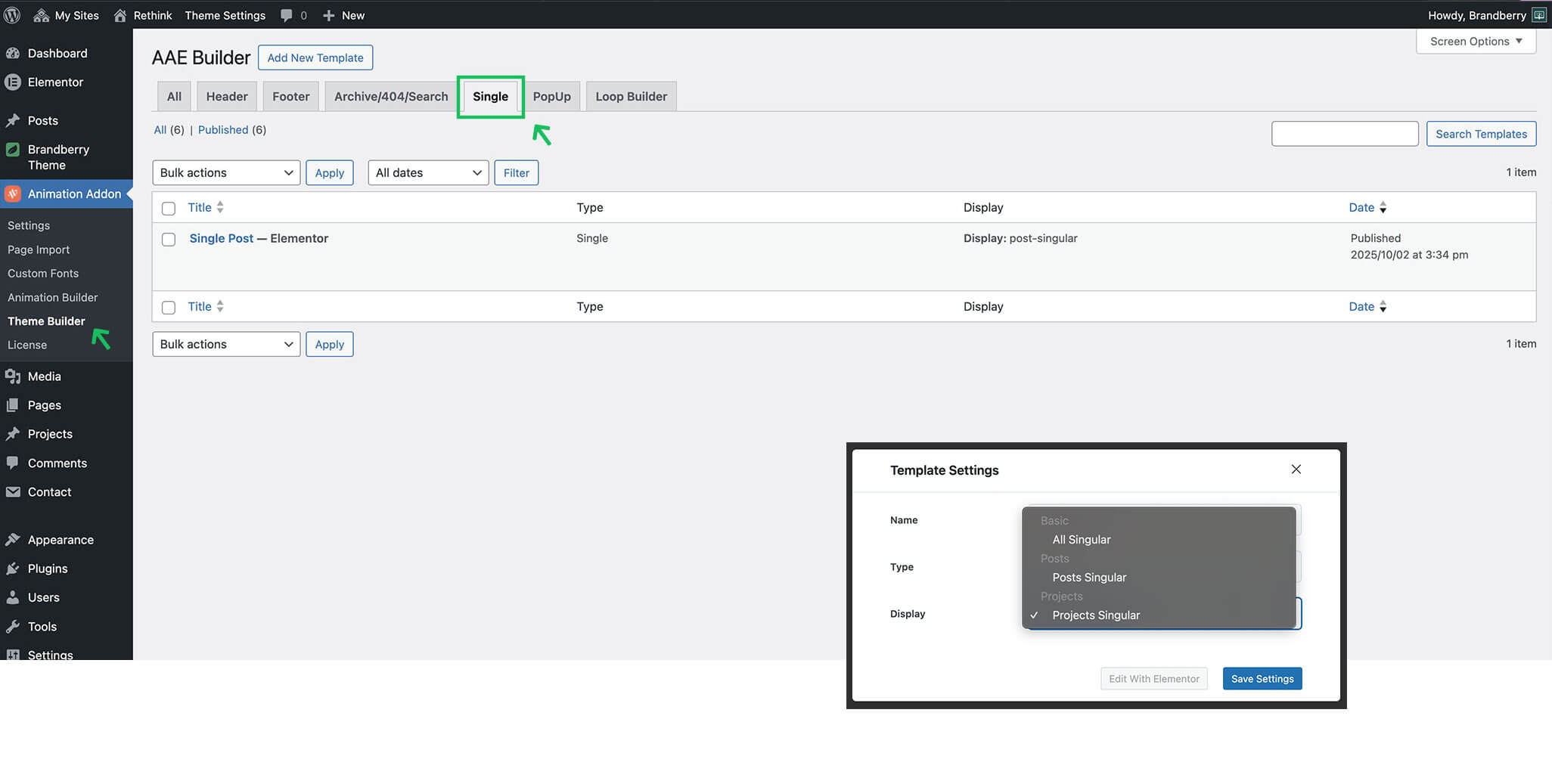Open Media via its sidebar icon
Viewport: 1552px width, 784px height.
pos(13,377)
